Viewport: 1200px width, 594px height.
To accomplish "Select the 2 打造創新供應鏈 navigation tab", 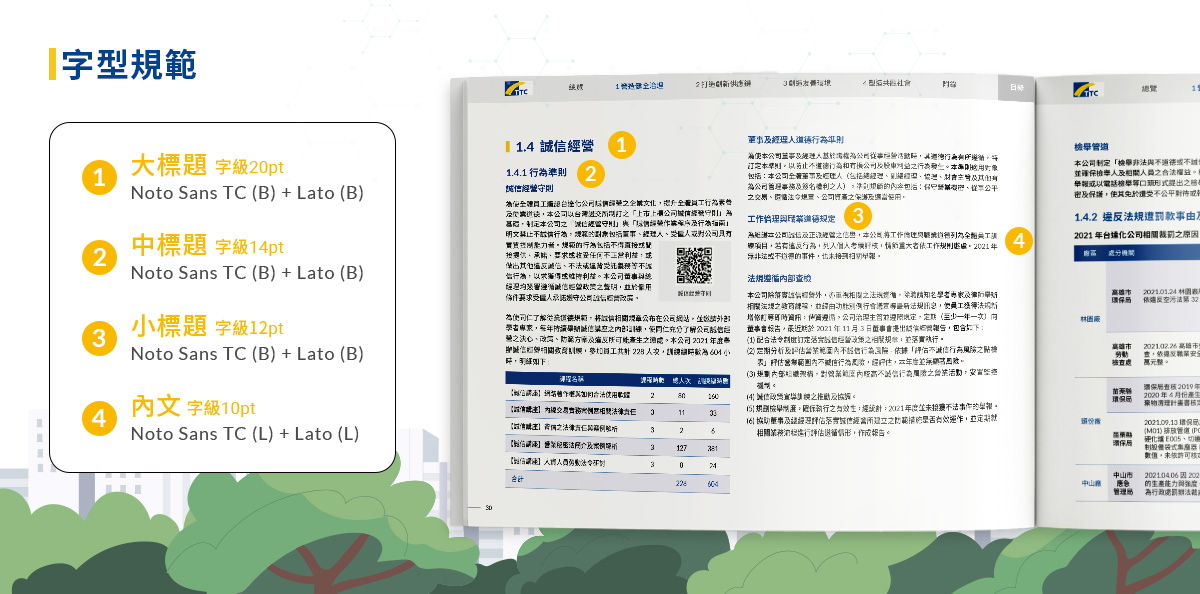I will pyautogui.click(x=720, y=86).
